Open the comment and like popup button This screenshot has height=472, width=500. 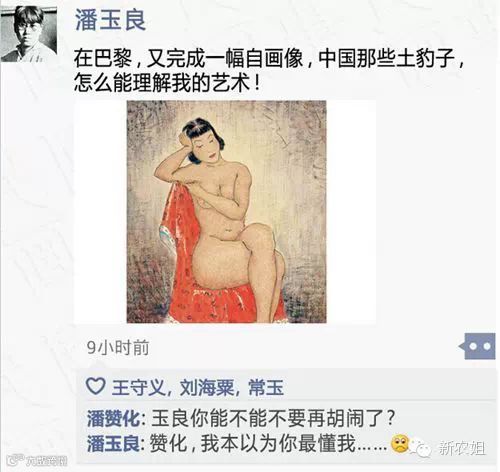tap(477, 346)
